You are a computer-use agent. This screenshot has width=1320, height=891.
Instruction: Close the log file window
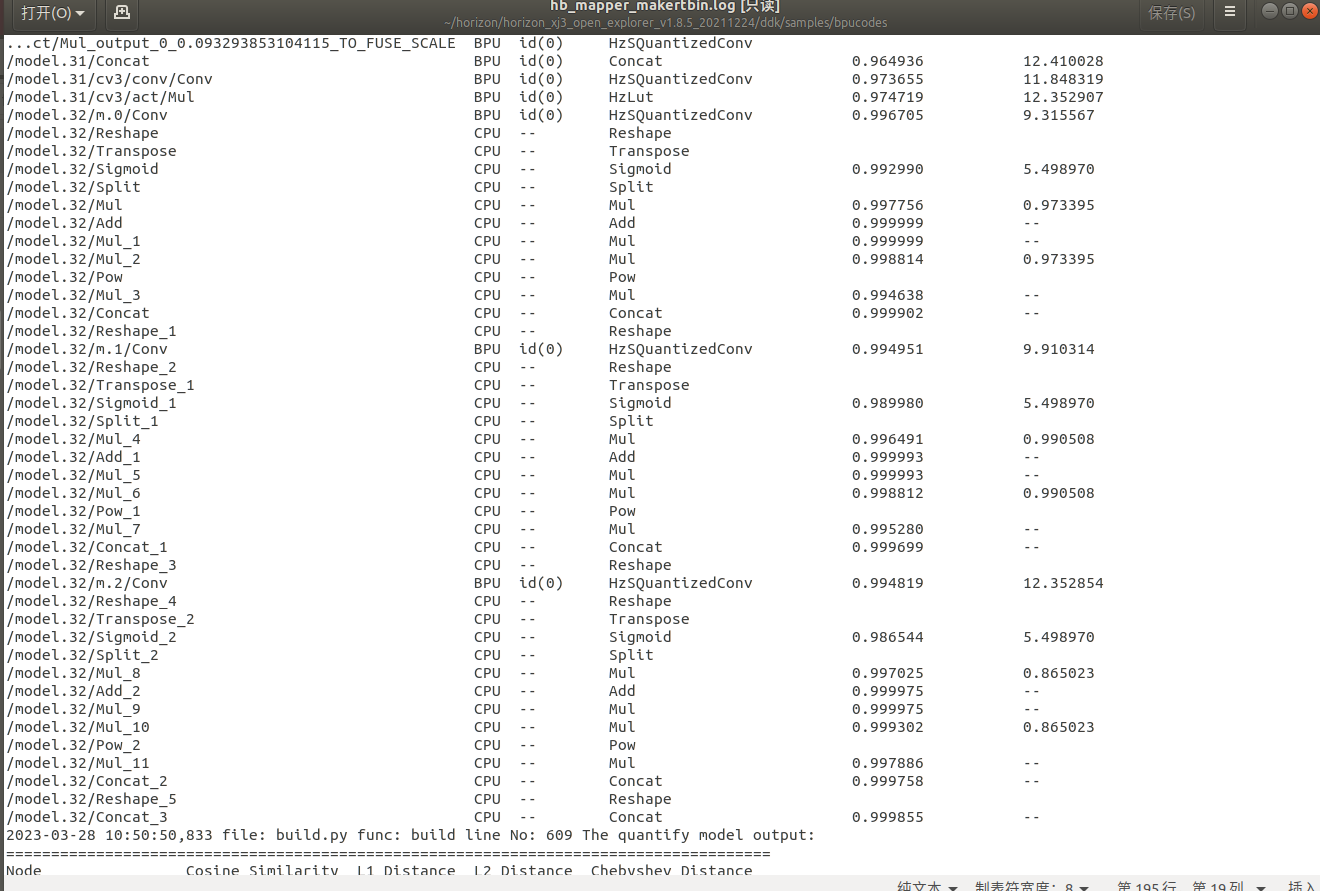point(1309,11)
